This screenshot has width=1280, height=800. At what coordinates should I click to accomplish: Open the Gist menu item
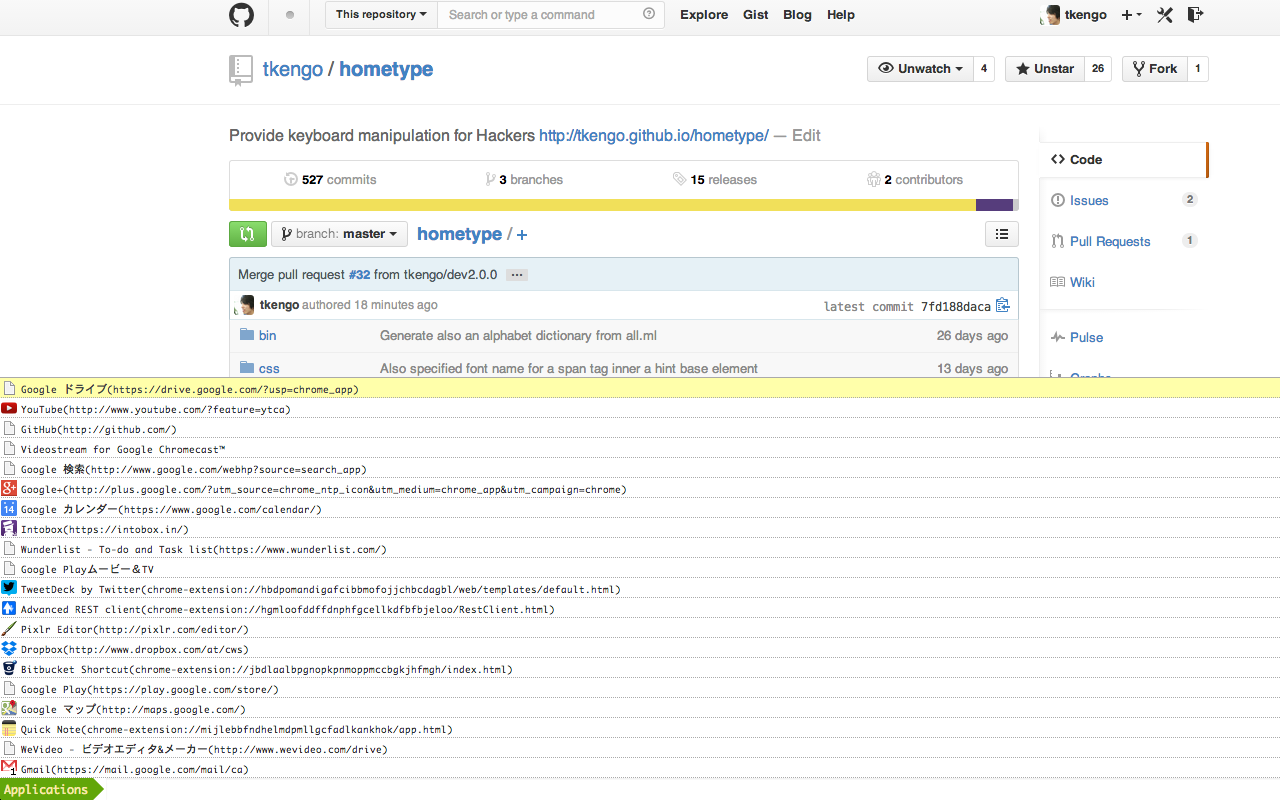point(756,15)
